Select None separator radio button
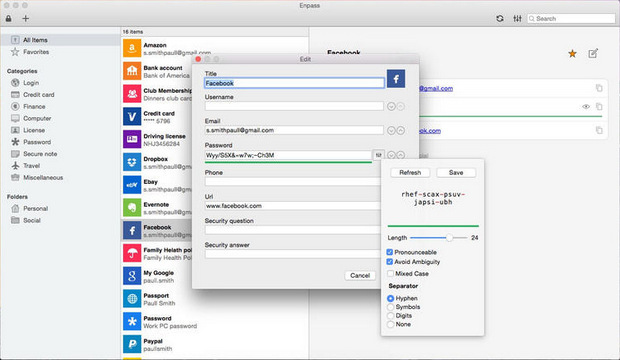The height and width of the screenshot is (360, 620). pos(391,324)
